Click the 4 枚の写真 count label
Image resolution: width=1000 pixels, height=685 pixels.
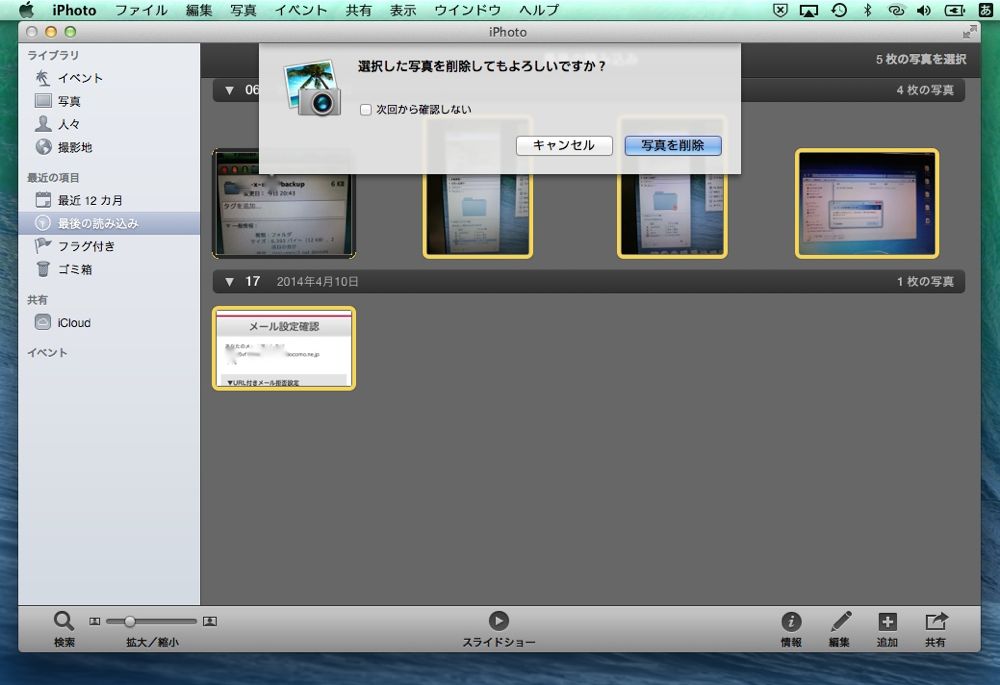(x=925, y=90)
